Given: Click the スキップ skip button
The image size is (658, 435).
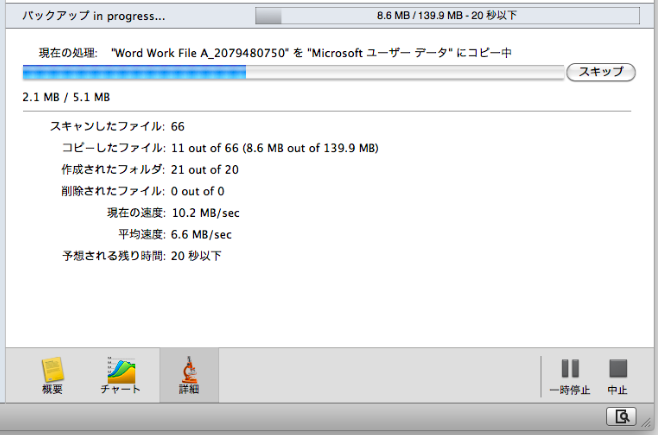Looking at the screenshot, I should 601,72.
